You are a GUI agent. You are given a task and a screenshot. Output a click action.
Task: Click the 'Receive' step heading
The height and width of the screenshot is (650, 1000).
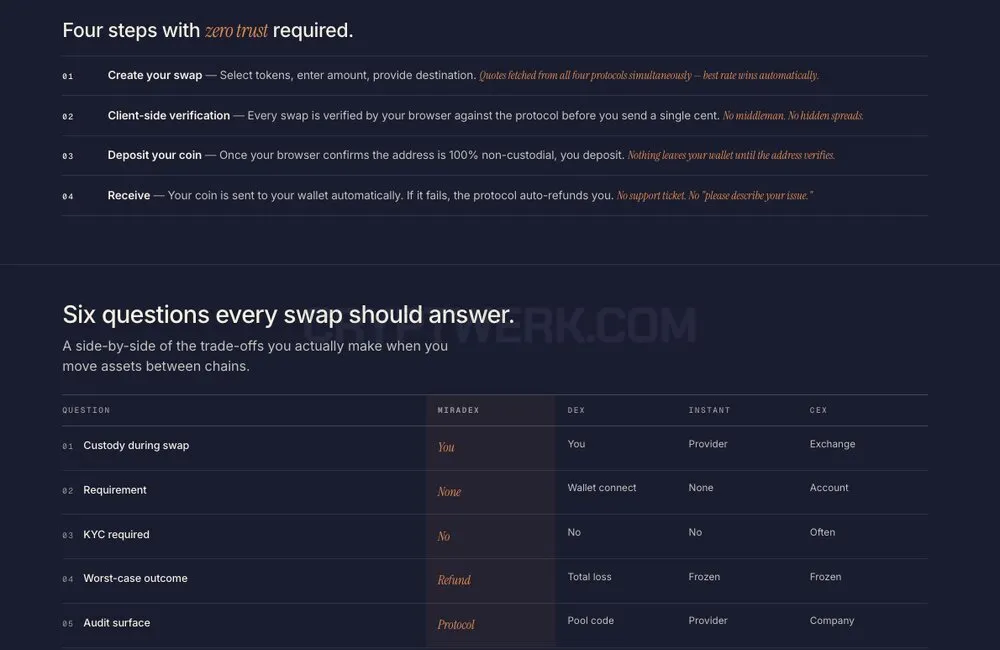click(129, 195)
